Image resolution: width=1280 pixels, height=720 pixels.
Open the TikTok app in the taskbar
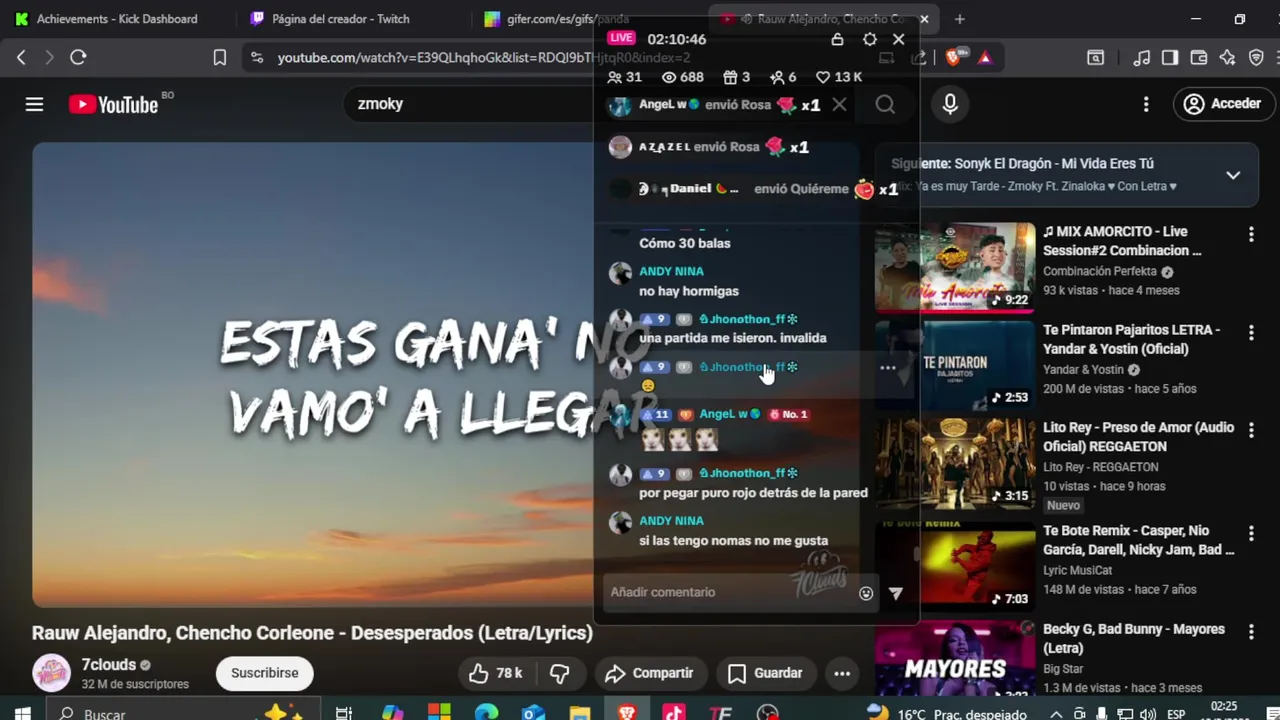point(674,714)
